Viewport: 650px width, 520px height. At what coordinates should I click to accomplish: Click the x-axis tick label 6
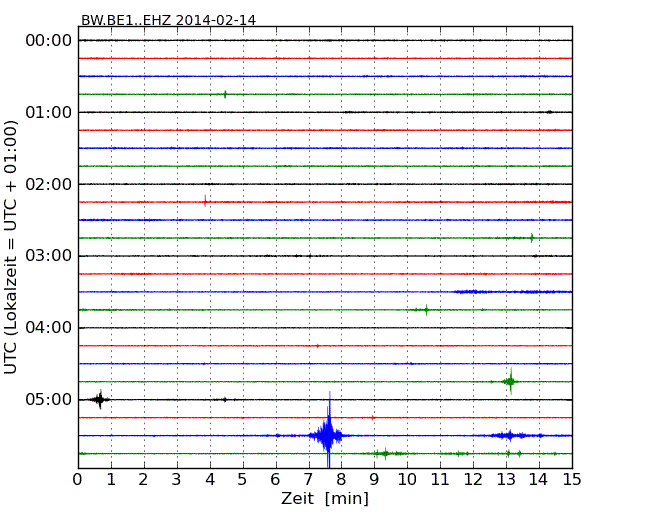(276, 480)
